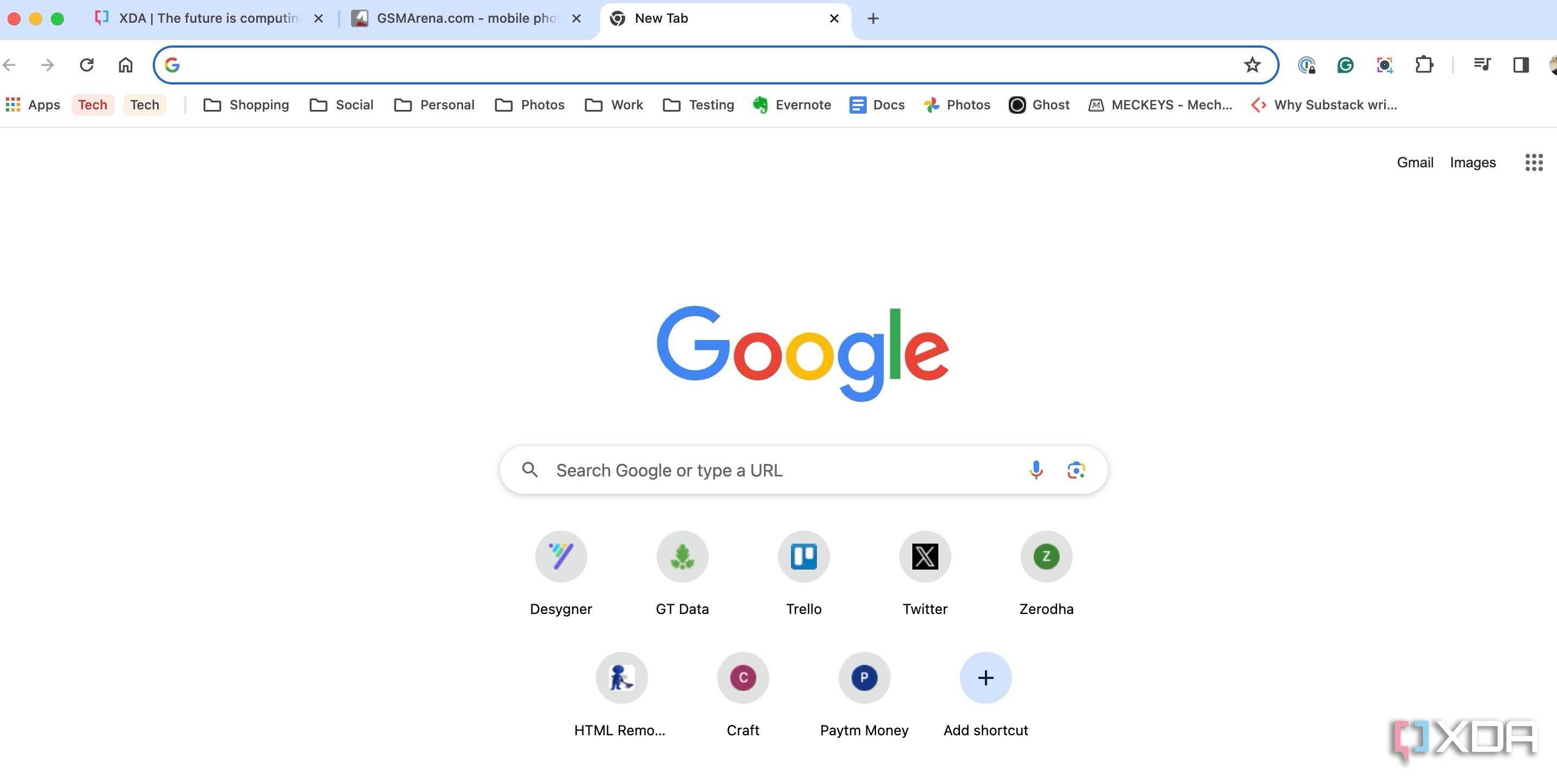1557x784 pixels.
Task: Expand the Work bookmarks folder
Action: pos(614,104)
